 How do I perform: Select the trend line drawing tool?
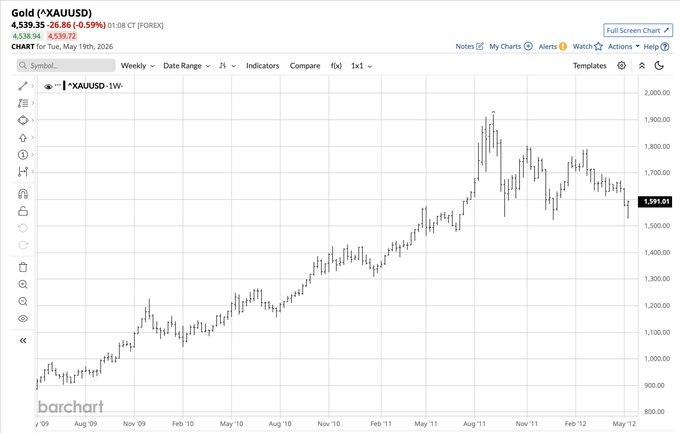pos(23,86)
